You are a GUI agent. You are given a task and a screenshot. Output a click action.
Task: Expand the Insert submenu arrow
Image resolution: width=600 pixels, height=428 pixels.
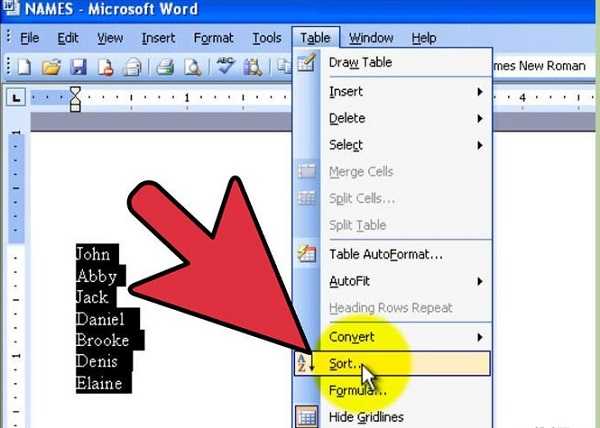pos(480,92)
